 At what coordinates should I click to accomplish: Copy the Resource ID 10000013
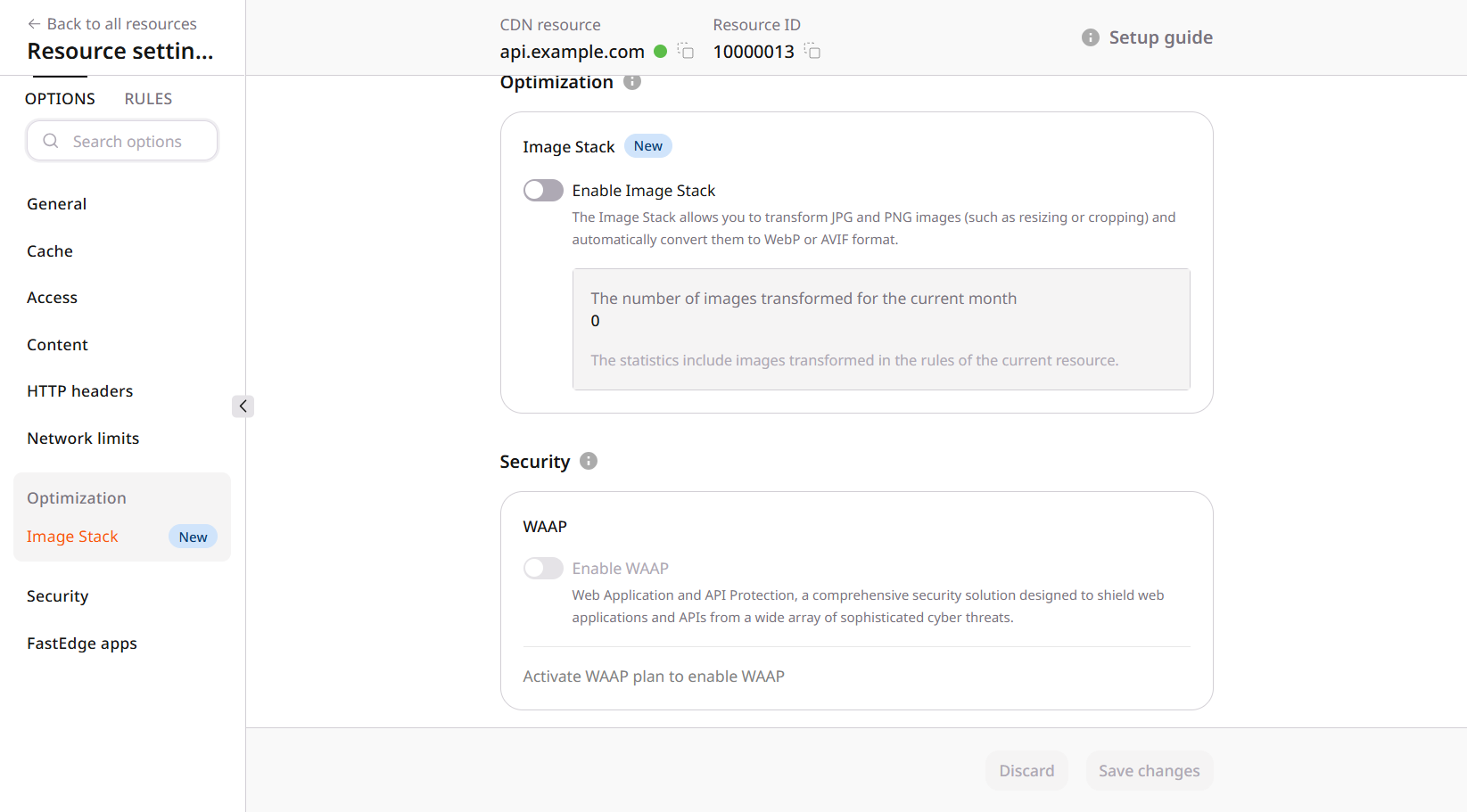coord(812,51)
